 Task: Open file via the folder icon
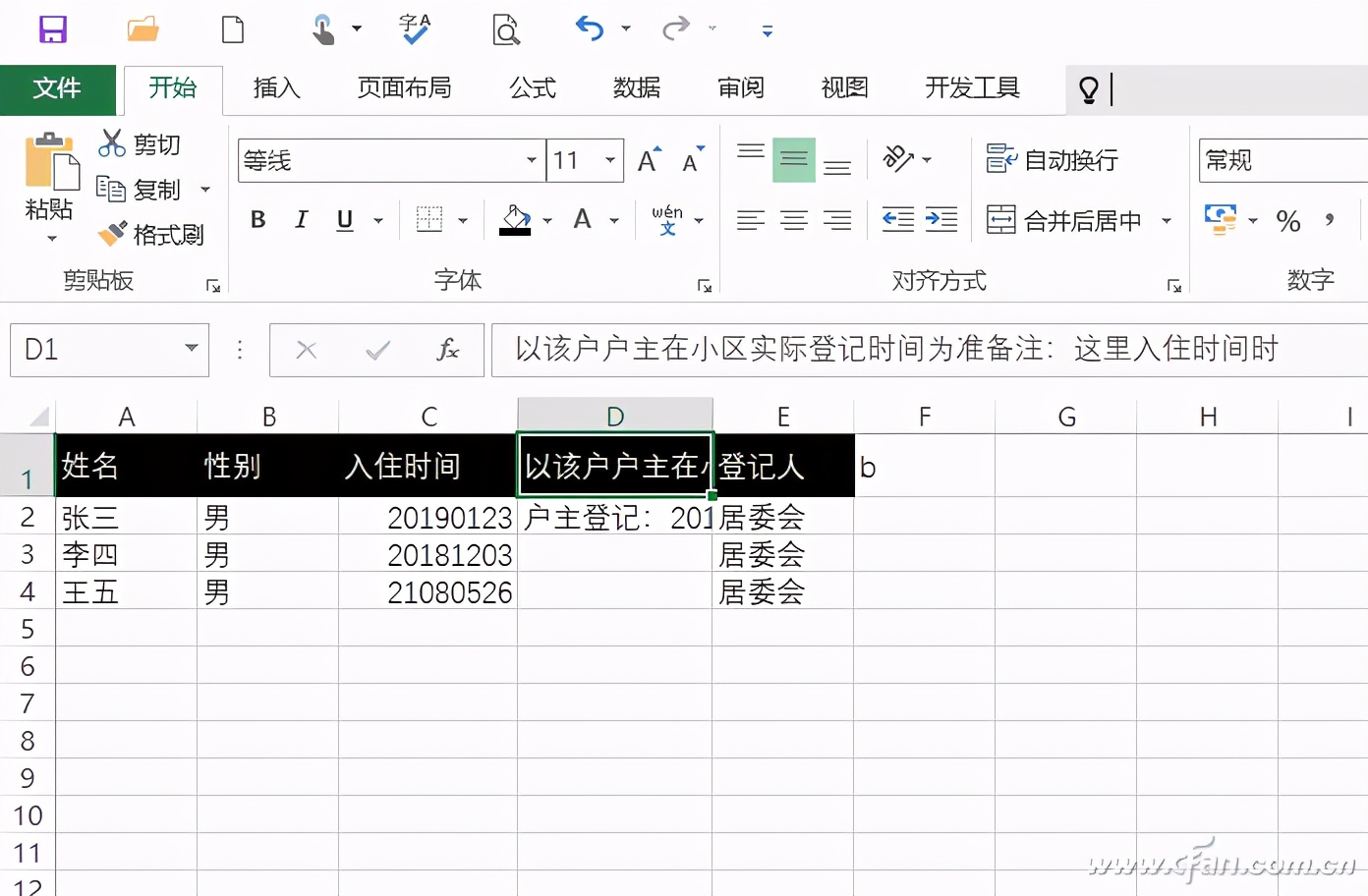pos(143,29)
